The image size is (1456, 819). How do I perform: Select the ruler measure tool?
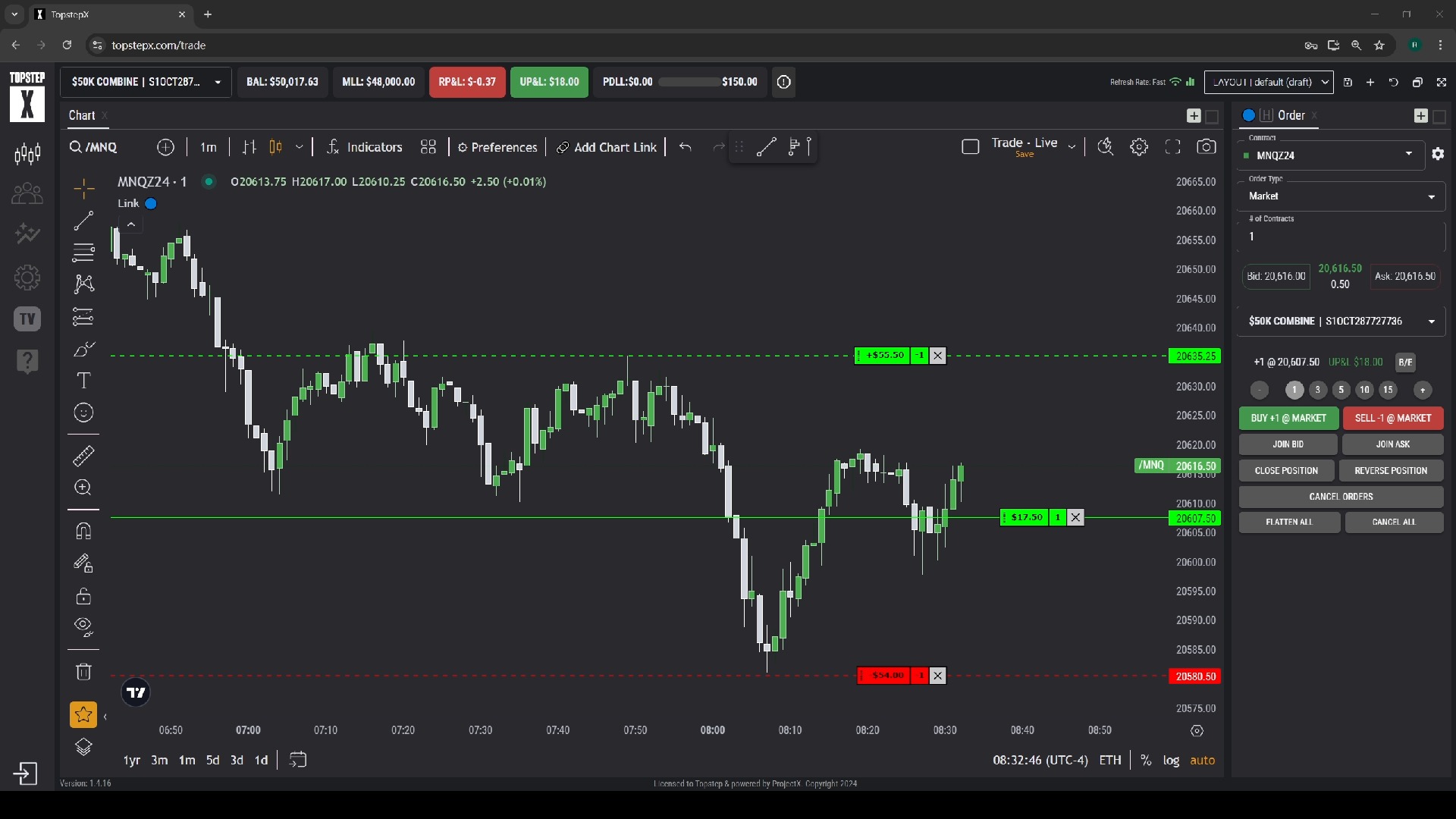click(83, 456)
